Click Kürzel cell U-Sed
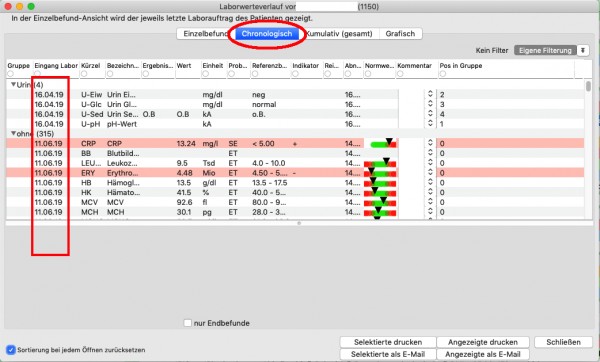 (x=92, y=114)
